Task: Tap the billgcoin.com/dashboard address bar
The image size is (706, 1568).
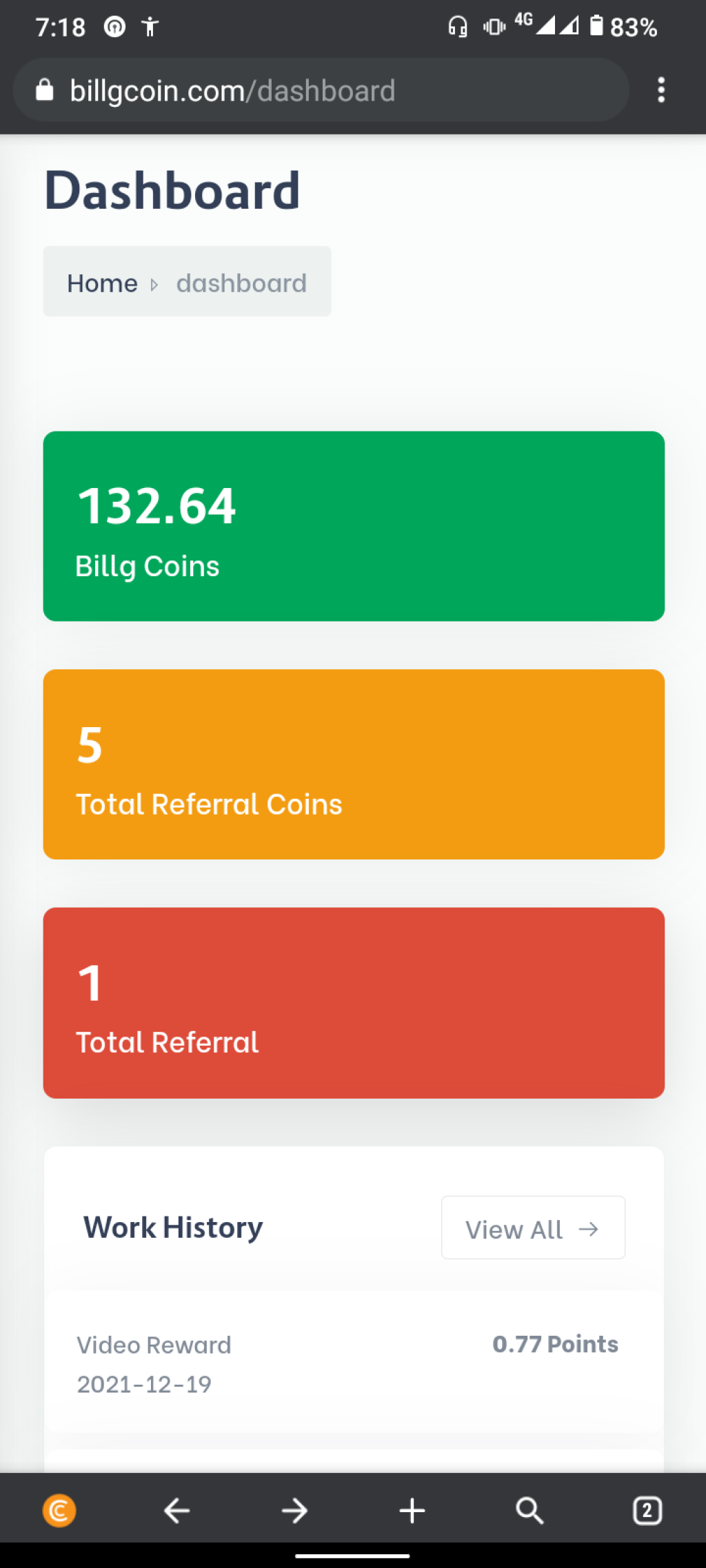Action: tap(321, 90)
